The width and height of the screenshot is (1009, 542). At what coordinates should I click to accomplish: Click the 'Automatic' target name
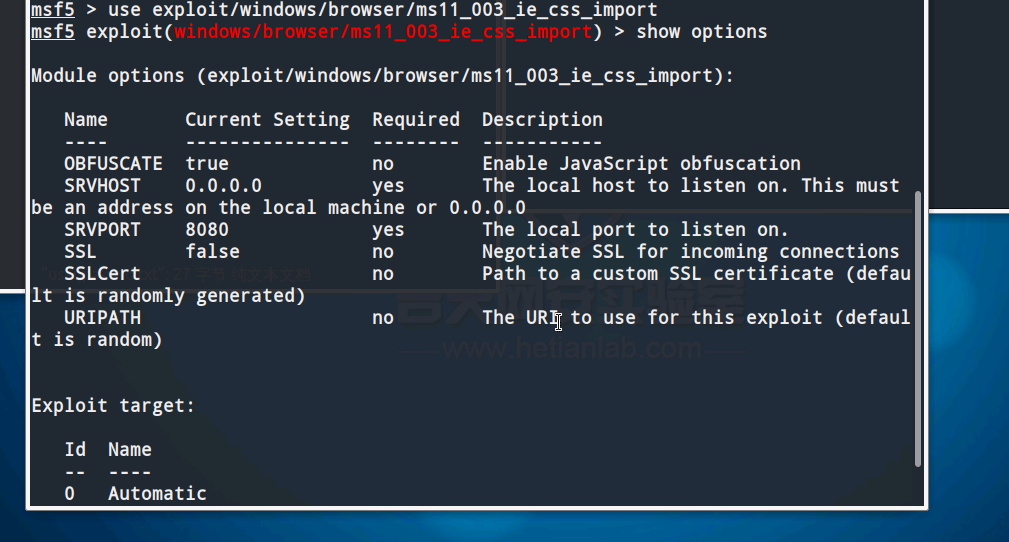[x=157, y=494]
